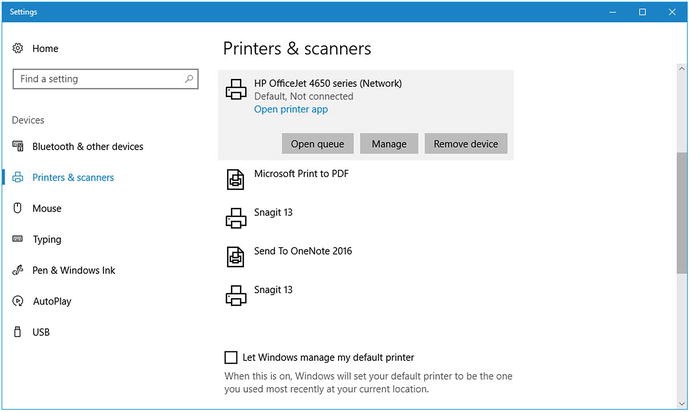The height and width of the screenshot is (412, 690).
Task: Click the Typing keyboard icon
Action: [18, 239]
